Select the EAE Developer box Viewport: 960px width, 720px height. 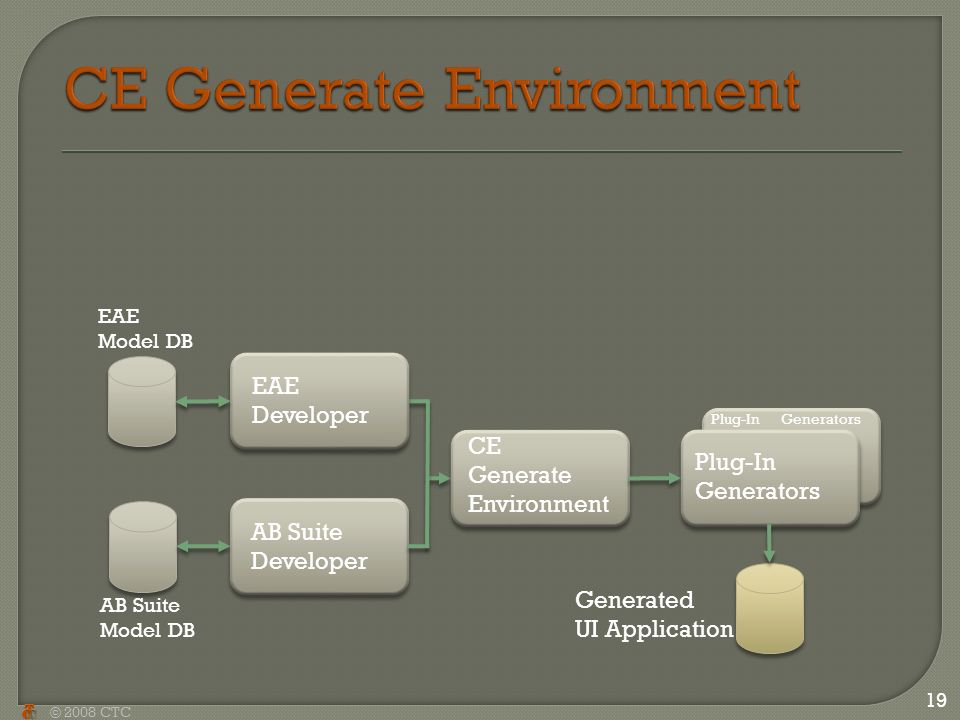[319, 401]
